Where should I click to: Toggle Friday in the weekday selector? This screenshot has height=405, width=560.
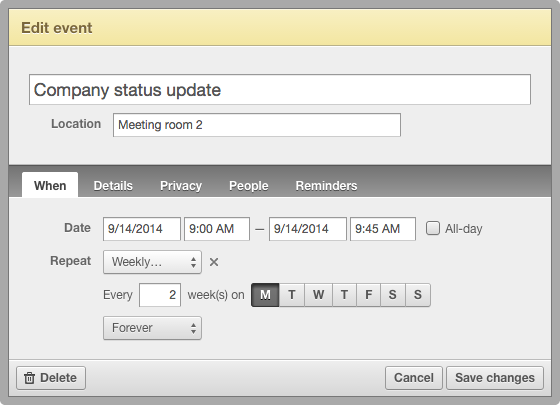click(x=369, y=295)
